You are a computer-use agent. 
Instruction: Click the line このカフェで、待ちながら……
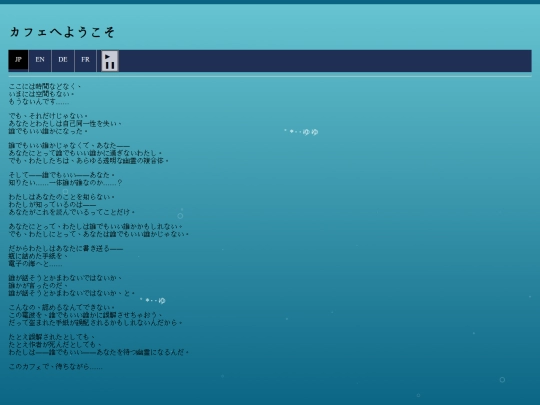[x=55, y=366]
